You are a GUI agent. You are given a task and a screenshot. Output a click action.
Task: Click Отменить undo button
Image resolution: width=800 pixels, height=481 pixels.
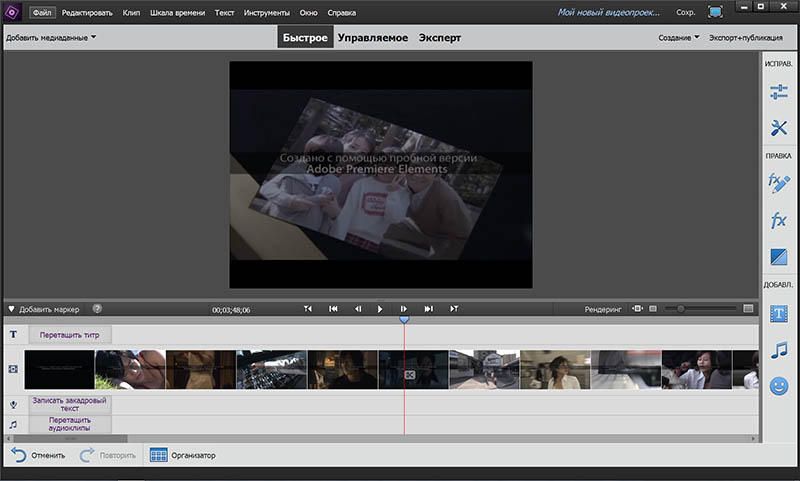click(x=38, y=455)
